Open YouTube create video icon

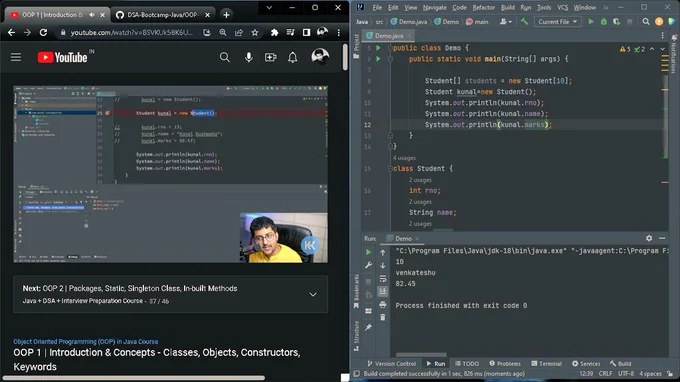(271, 57)
